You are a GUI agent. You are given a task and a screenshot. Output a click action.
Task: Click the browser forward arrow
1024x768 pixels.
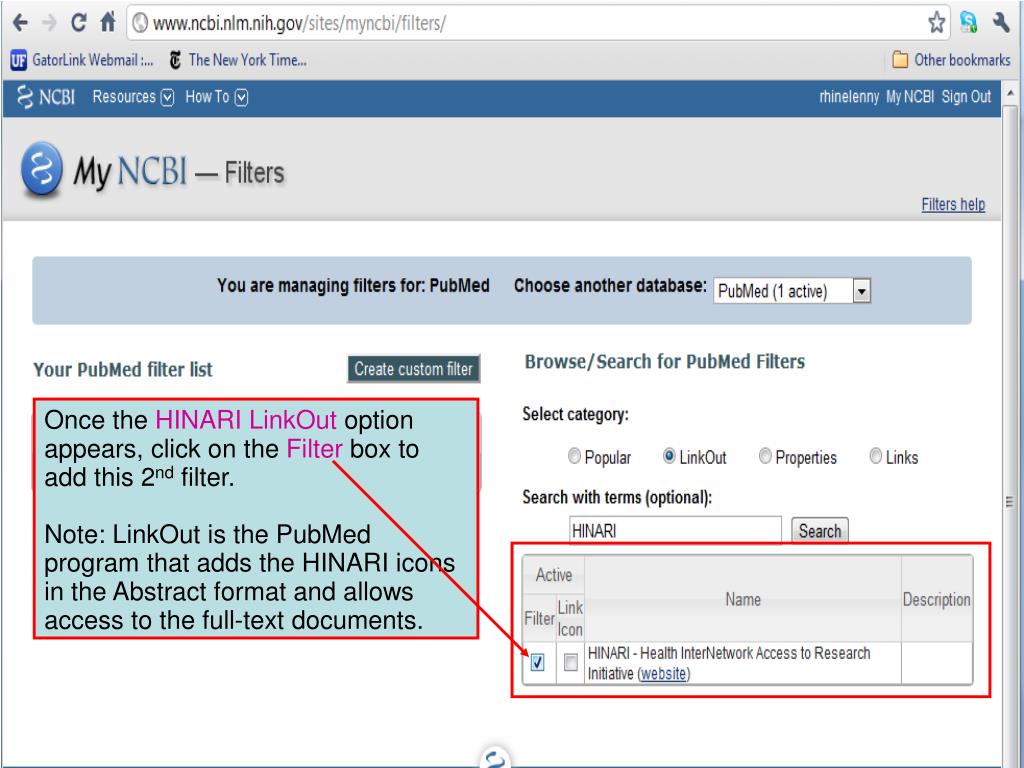tap(48, 23)
